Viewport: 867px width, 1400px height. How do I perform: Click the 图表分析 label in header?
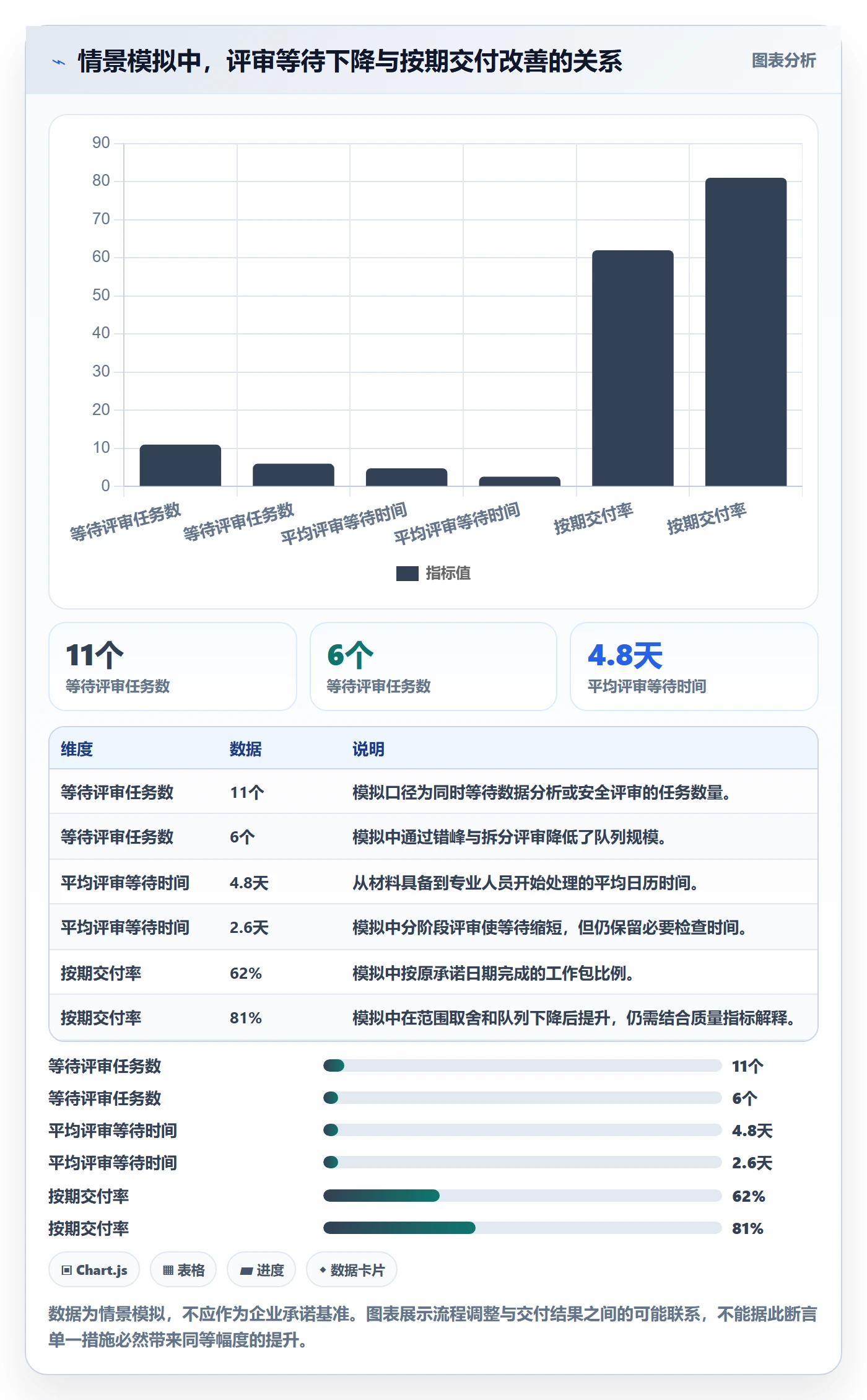783,61
